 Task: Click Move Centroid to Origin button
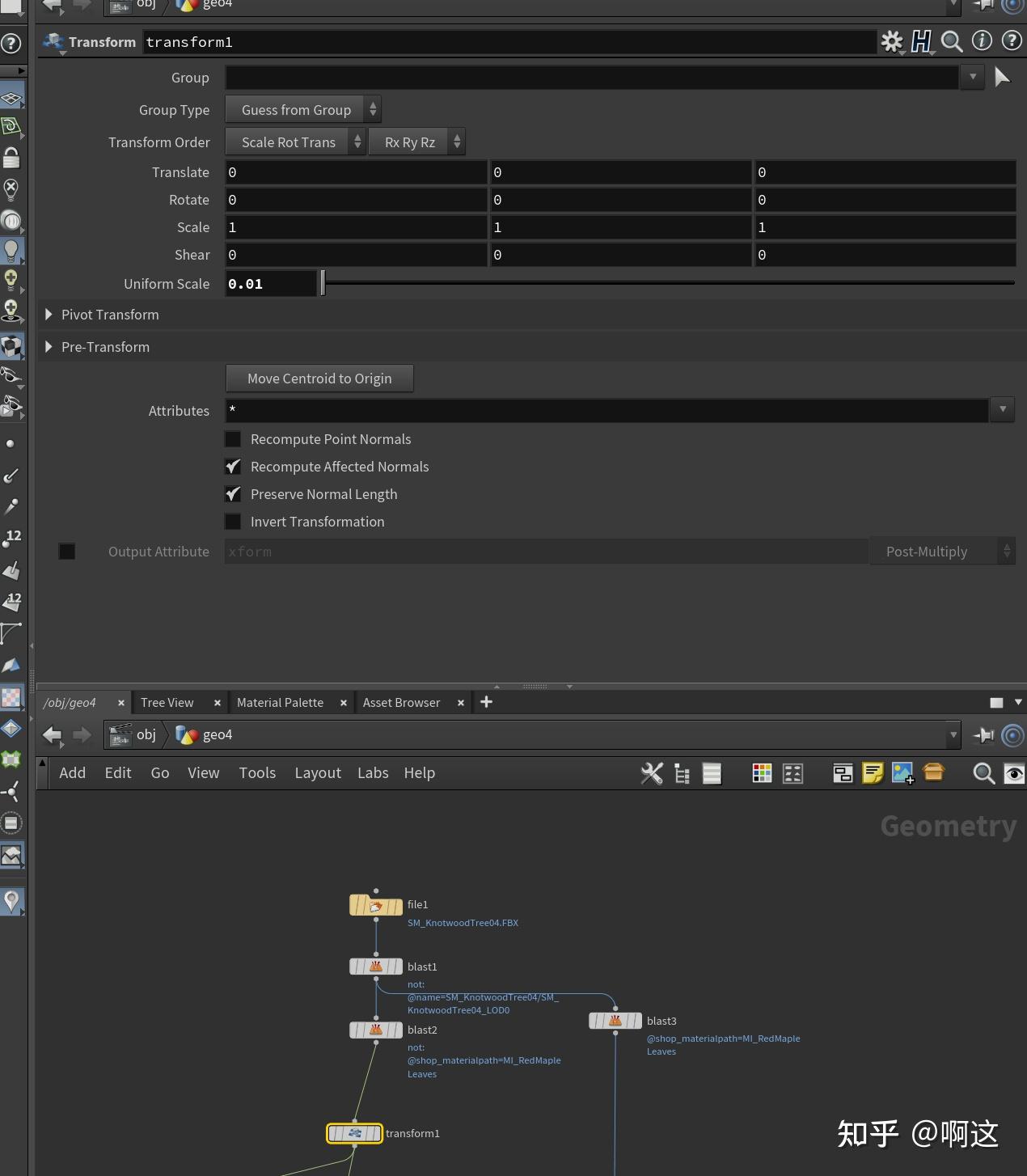[x=319, y=379]
